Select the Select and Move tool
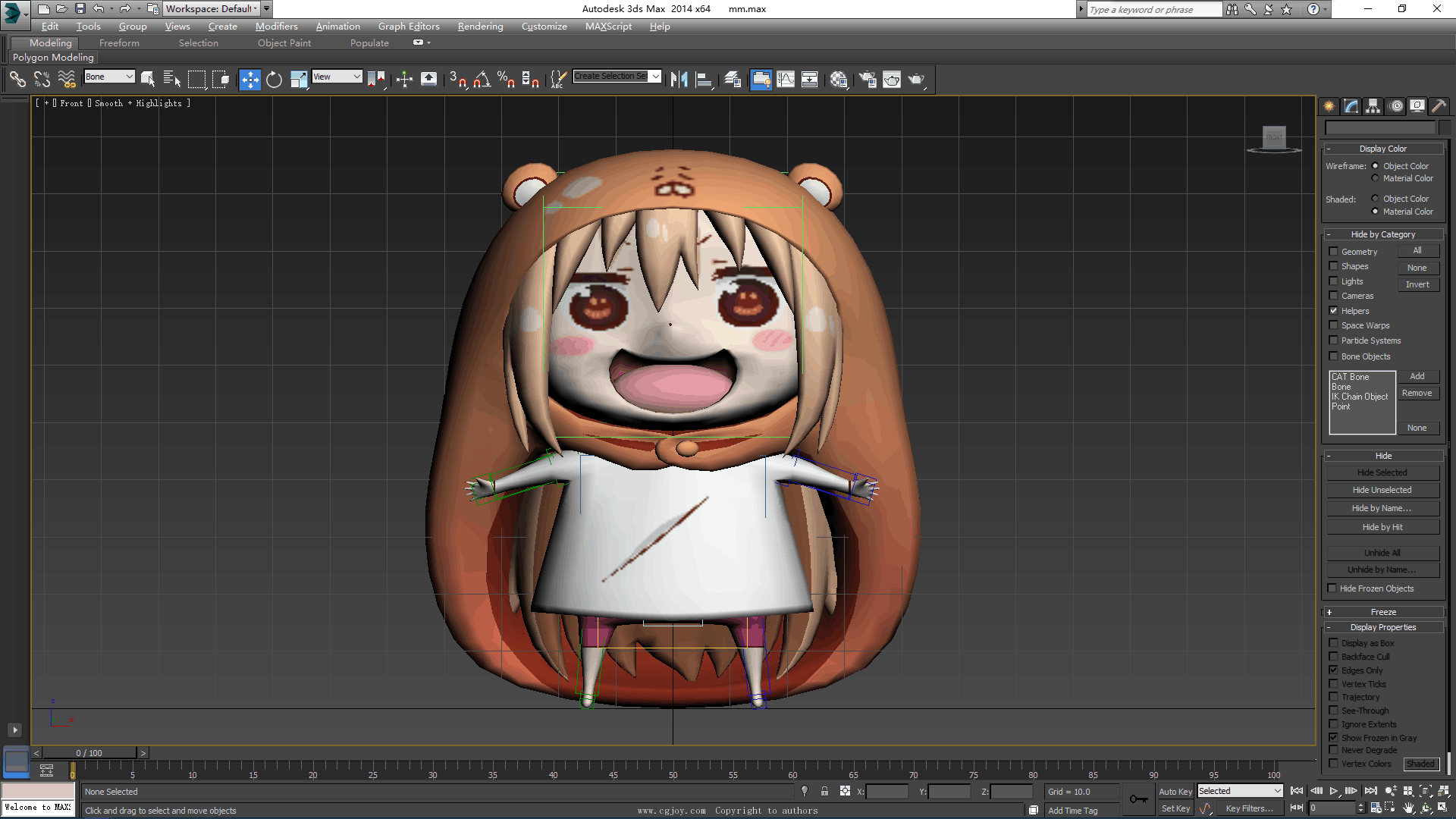Viewport: 1456px width, 819px height. [249, 79]
